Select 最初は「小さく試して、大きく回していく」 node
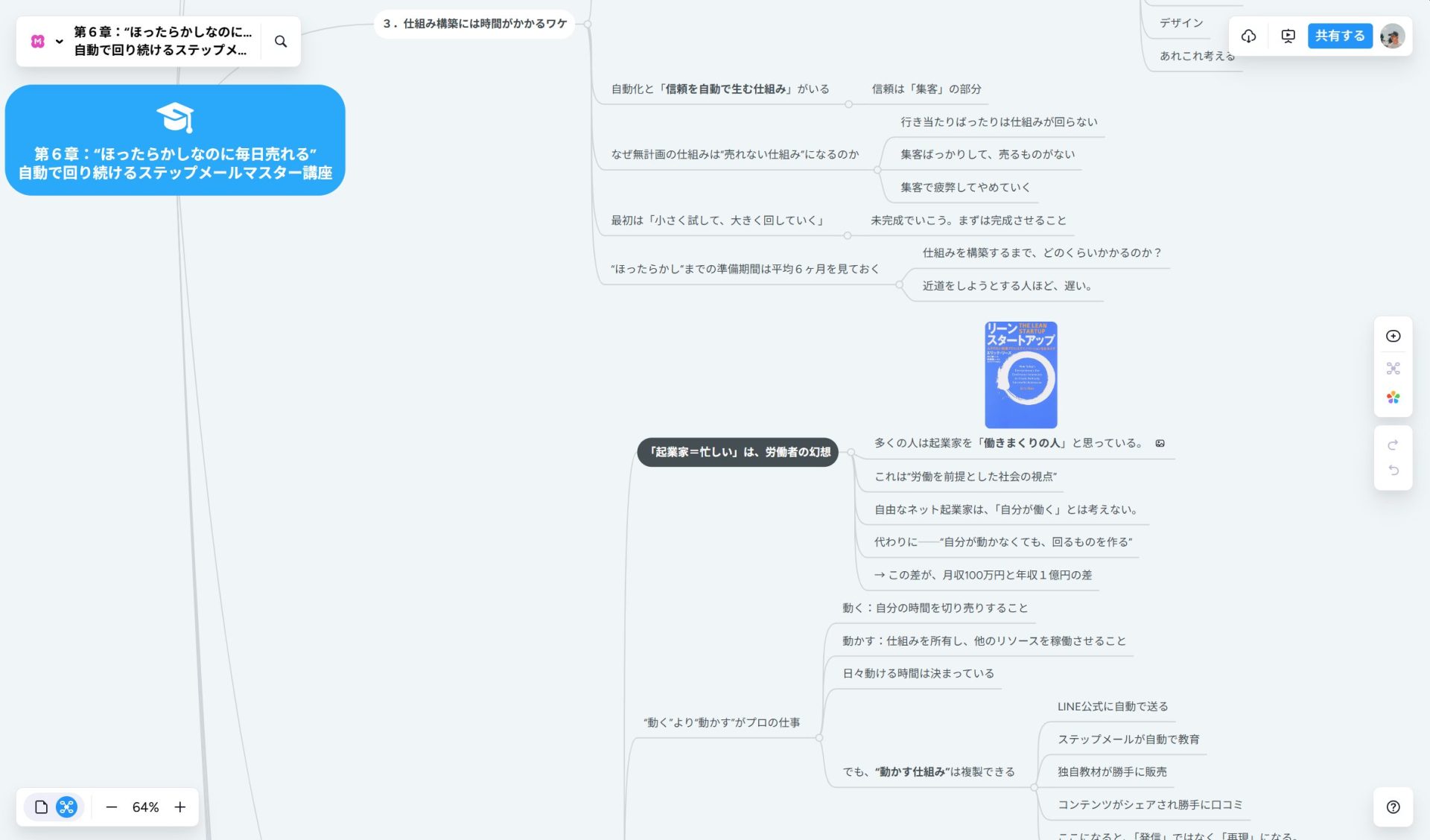 pyautogui.click(x=719, y=220)
